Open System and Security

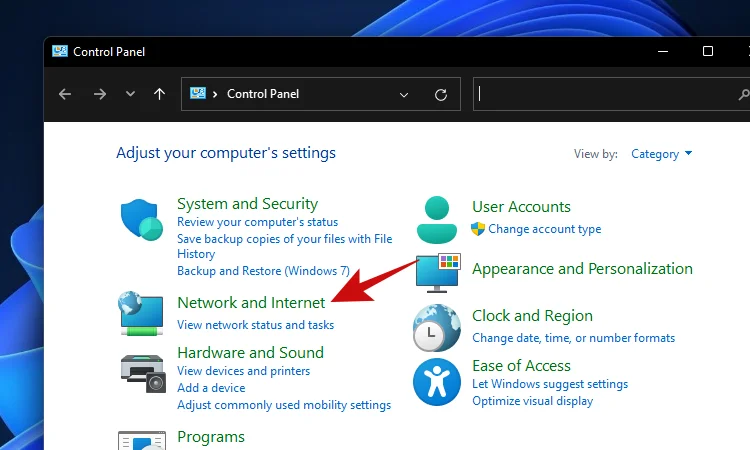click(247, 204)
